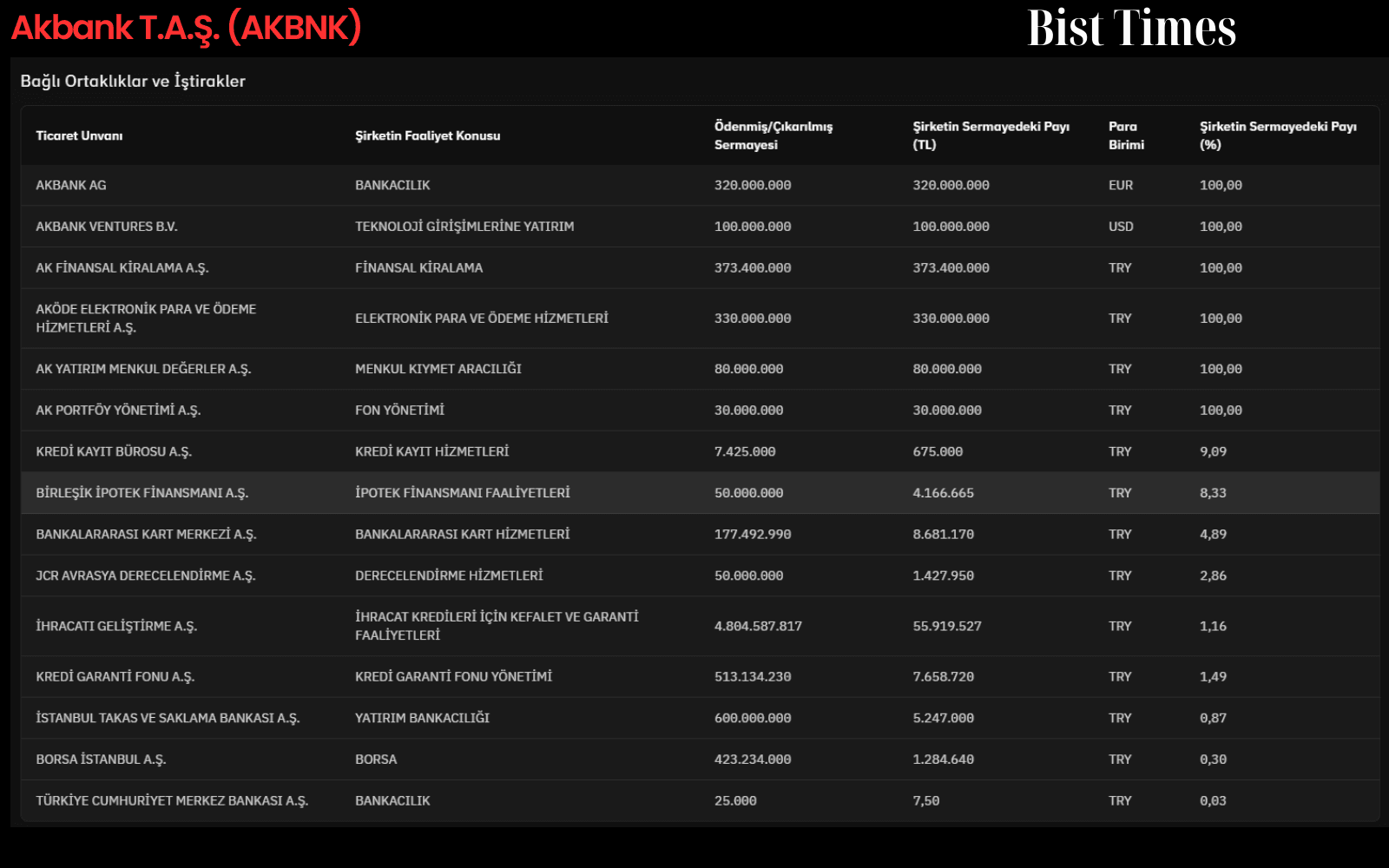Viewport: 1389px width, 868px height.
Task: Select BANKALARARASI KART MERKEZİ A.Ş. cell
Action: tap(146, 535)
